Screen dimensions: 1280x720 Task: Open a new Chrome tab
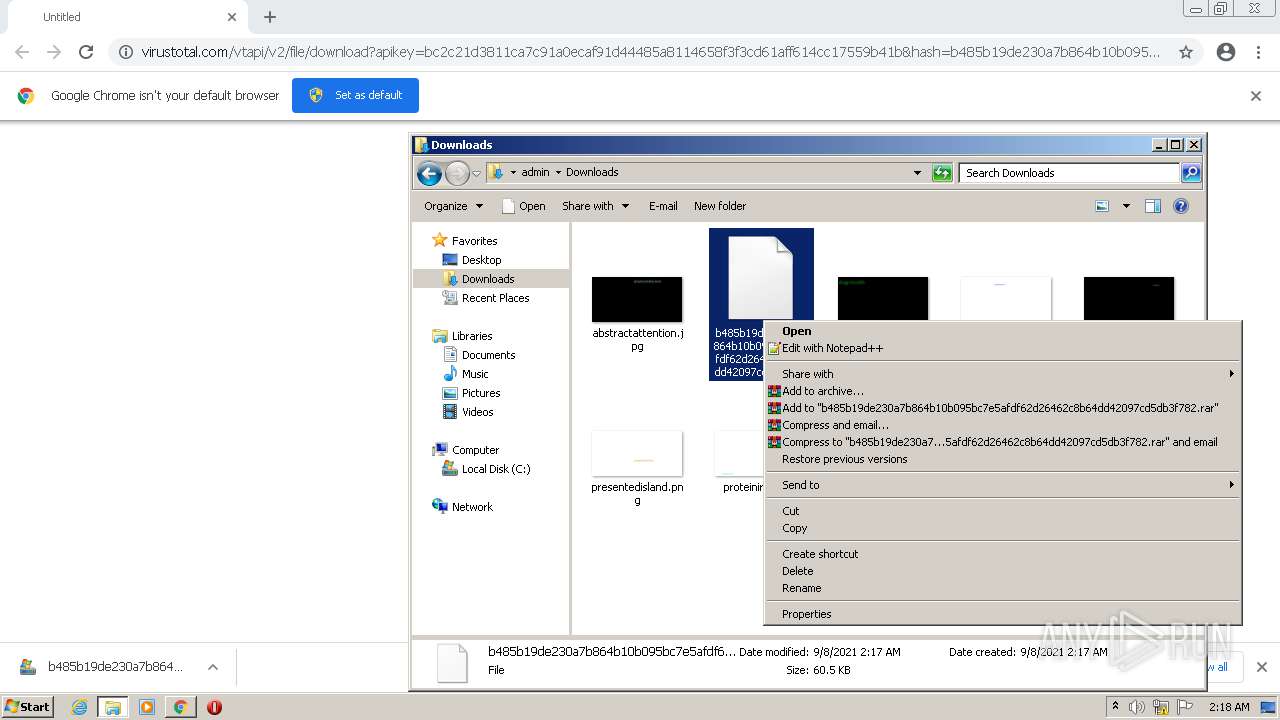[x=270, y=17]
